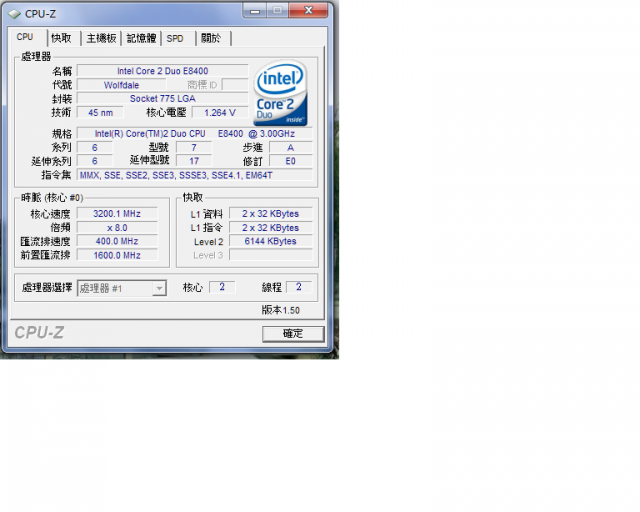Click the 版本 1.50 version text
This screenshot has width=640, height=512.
pyautogui.click(x=281, y=310)
